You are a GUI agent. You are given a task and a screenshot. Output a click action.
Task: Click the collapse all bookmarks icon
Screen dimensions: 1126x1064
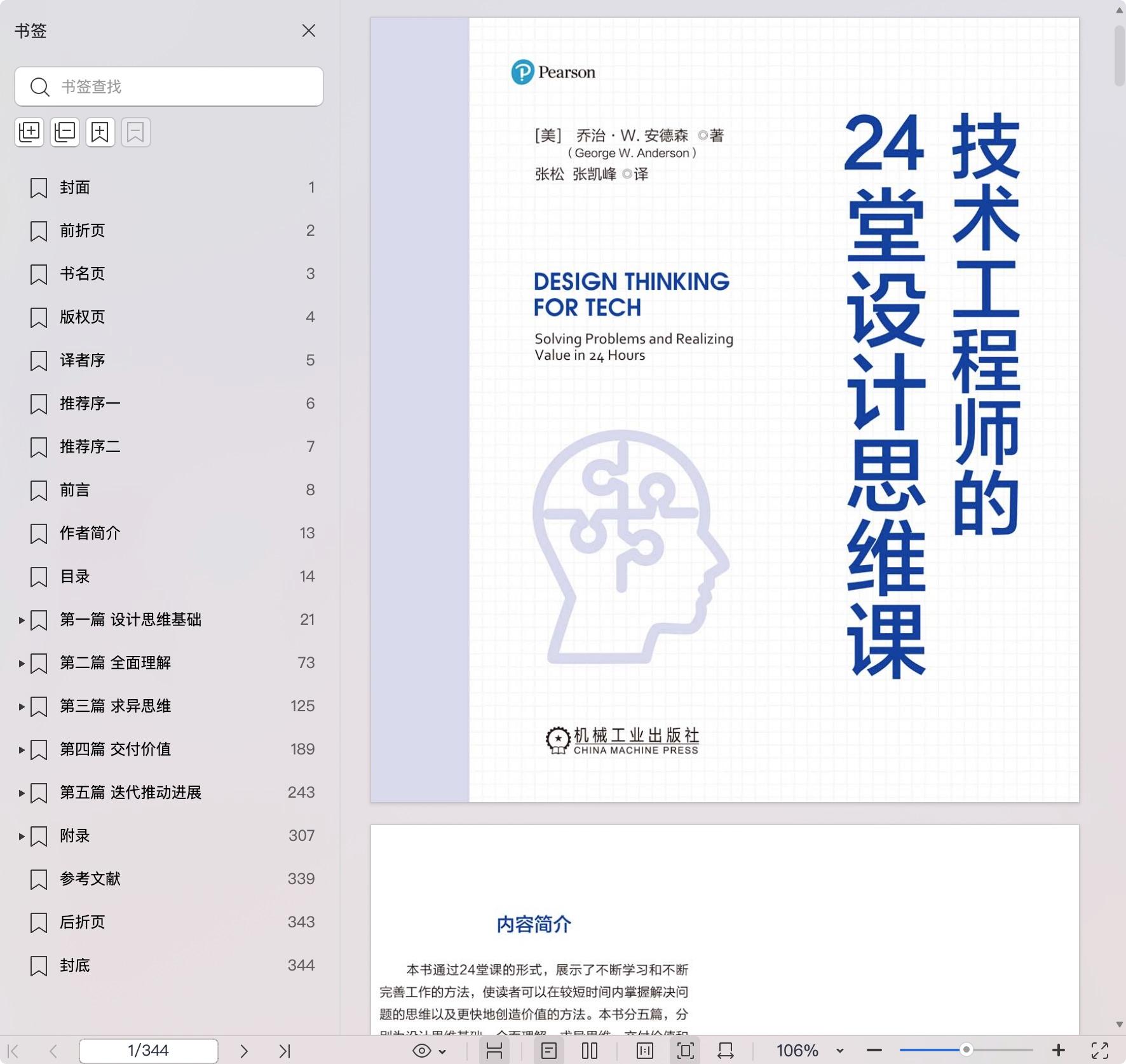pyautogui.click(x=65, y=132)
